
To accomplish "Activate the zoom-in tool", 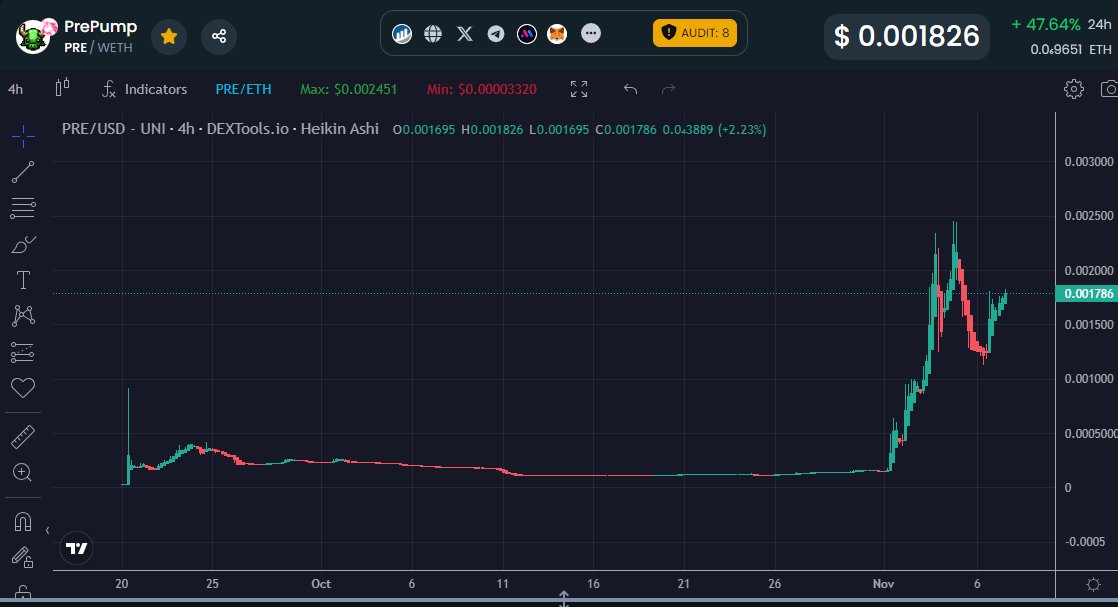I will click(24, 472).
